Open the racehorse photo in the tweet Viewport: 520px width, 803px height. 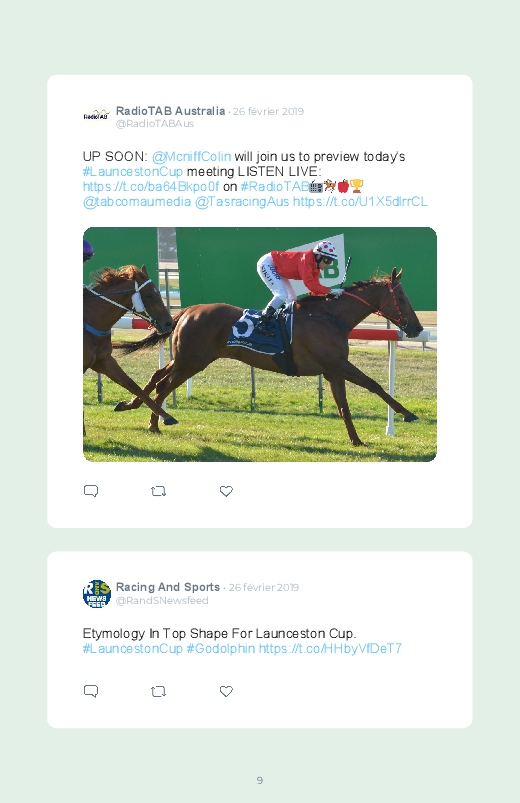pos(260,344)
